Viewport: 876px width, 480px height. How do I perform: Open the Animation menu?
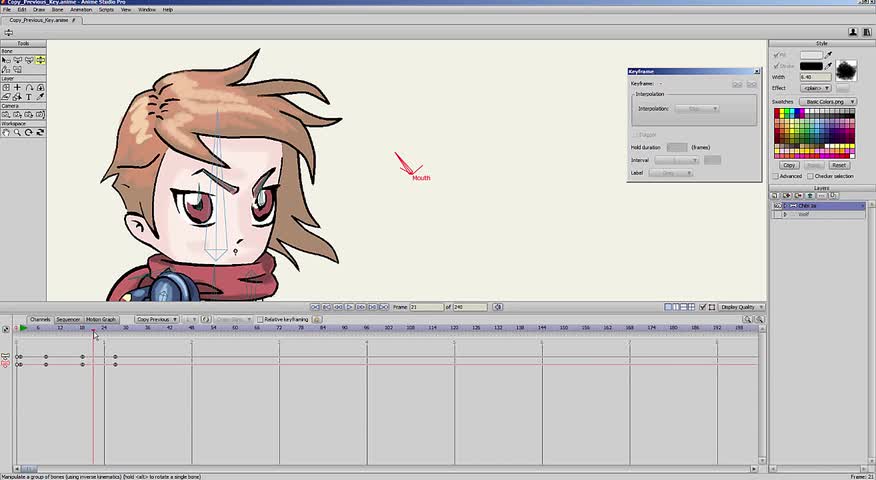81,9
